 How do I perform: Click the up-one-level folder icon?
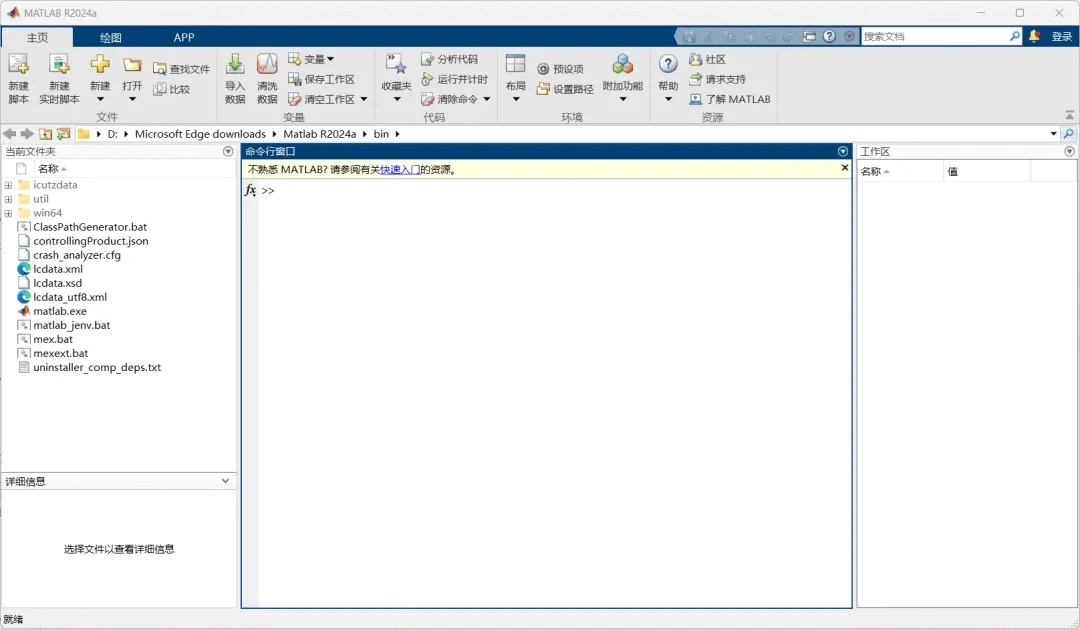(45, 134)
